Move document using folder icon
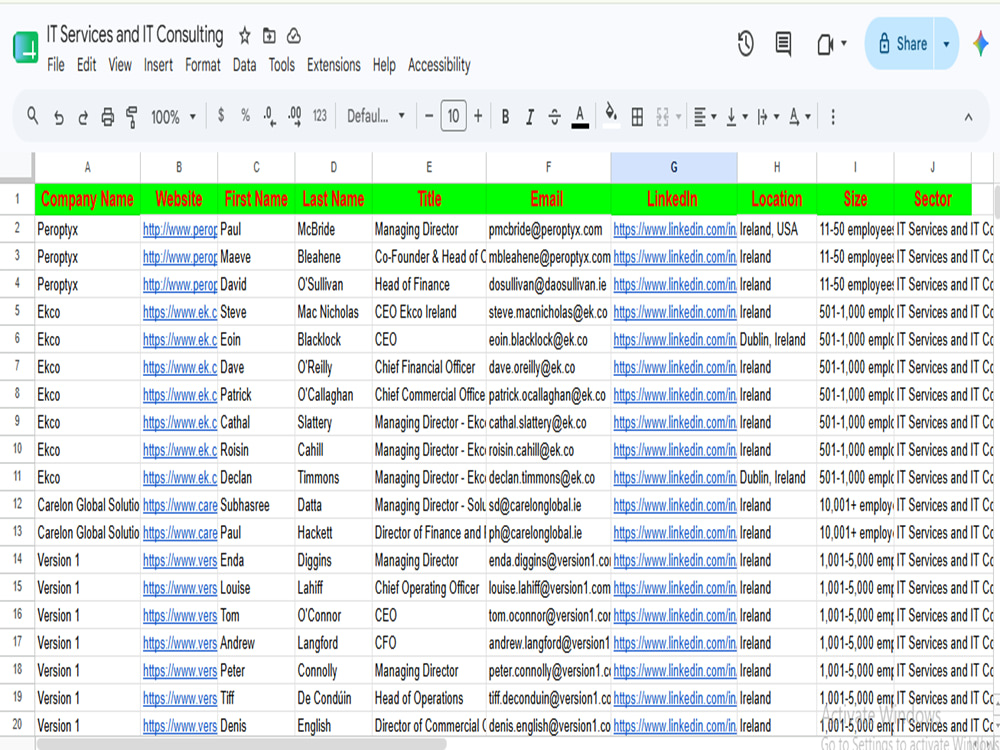 (x=269, y=36)
